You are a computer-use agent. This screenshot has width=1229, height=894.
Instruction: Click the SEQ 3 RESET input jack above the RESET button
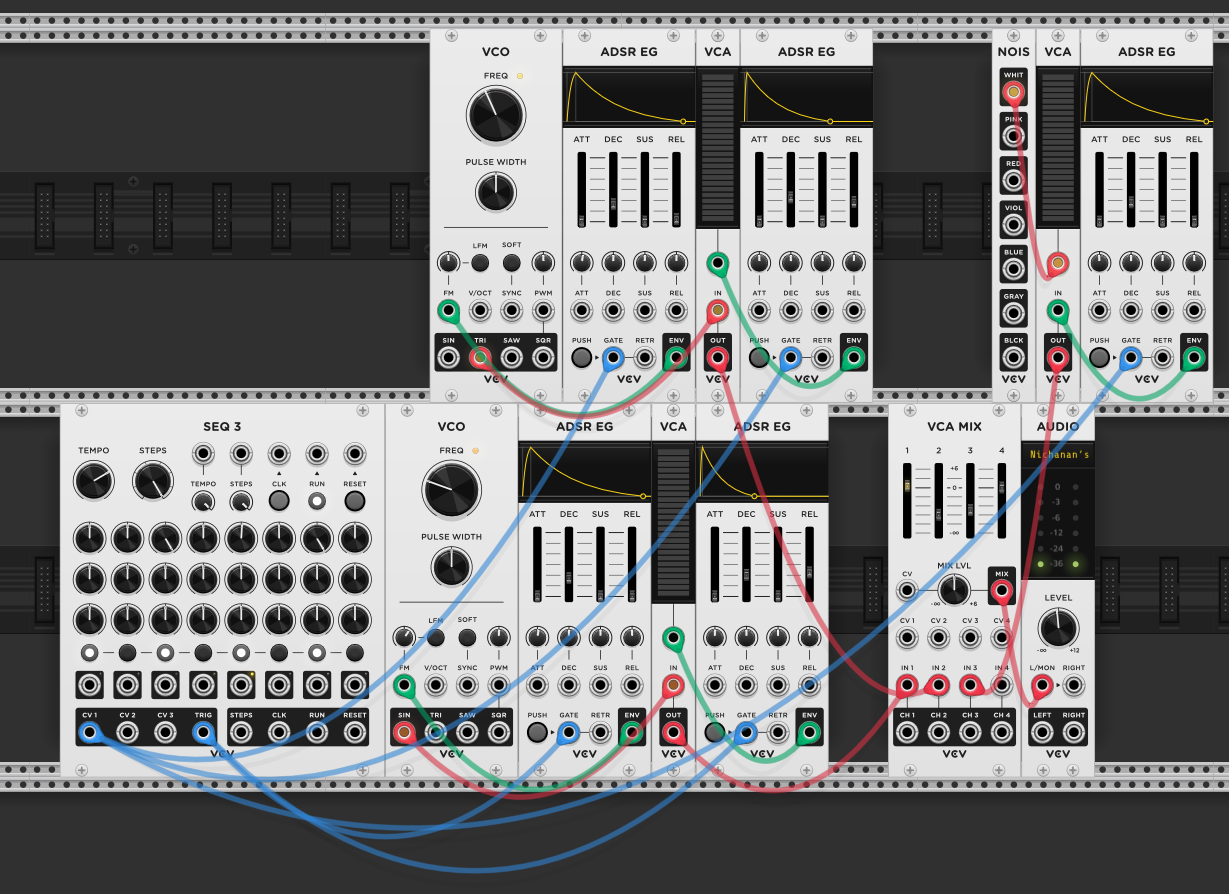tap(354, 454)
